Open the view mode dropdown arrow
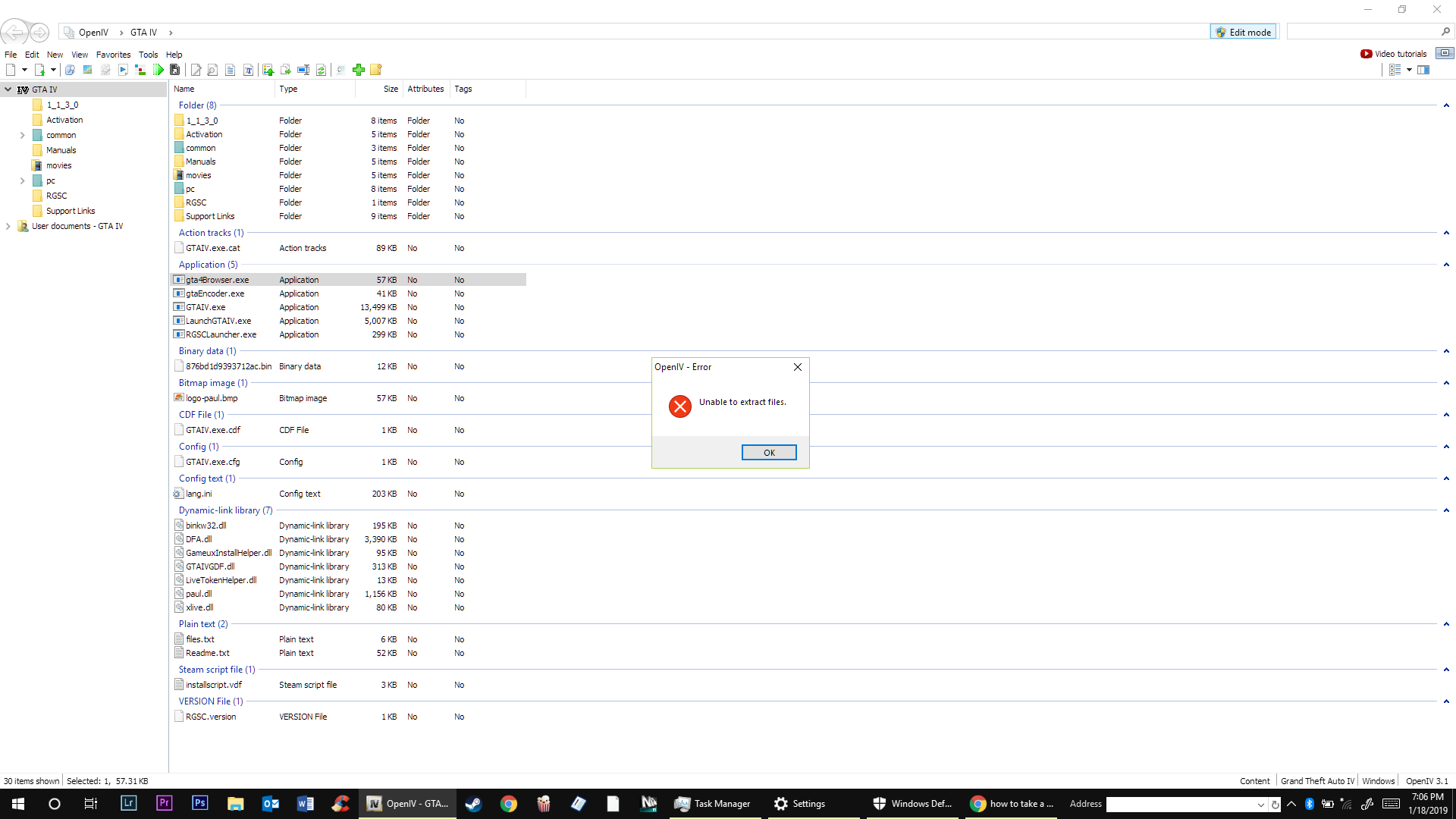Screen dimensions: 1456x819 click(1409, 70)
